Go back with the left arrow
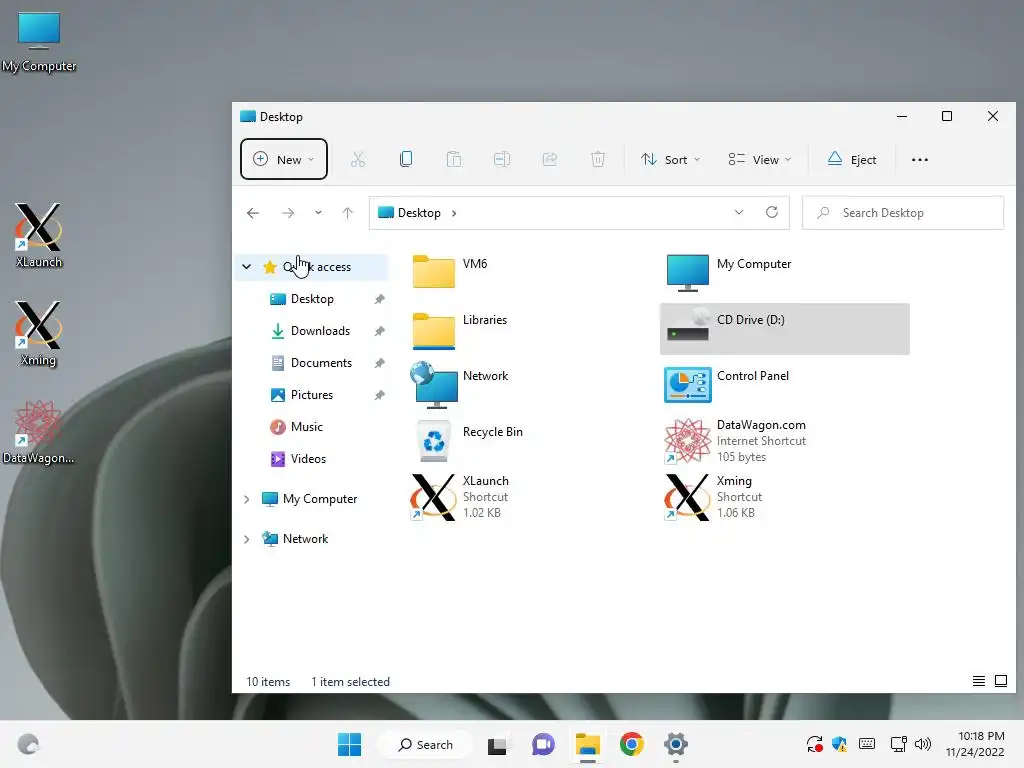Screen dimensions: 1024x768 pos(253,213)
